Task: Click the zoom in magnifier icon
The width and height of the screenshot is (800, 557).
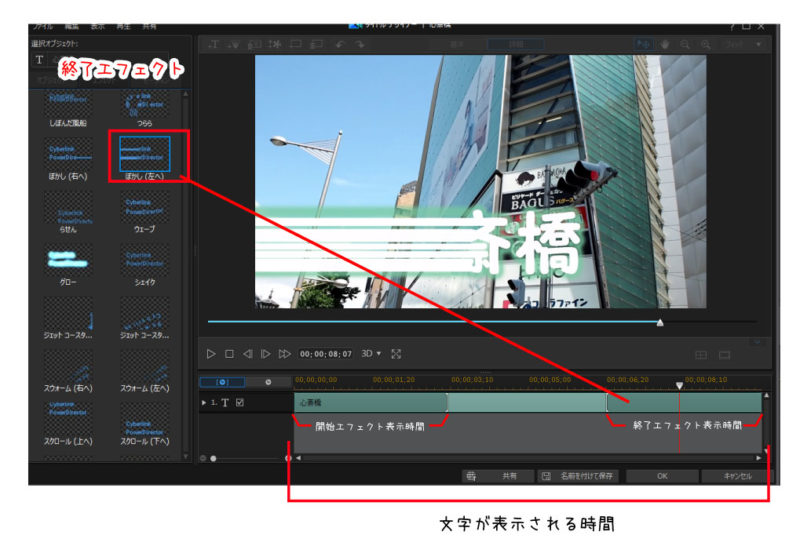Action: pyautogui.click(x=707, y=44)
